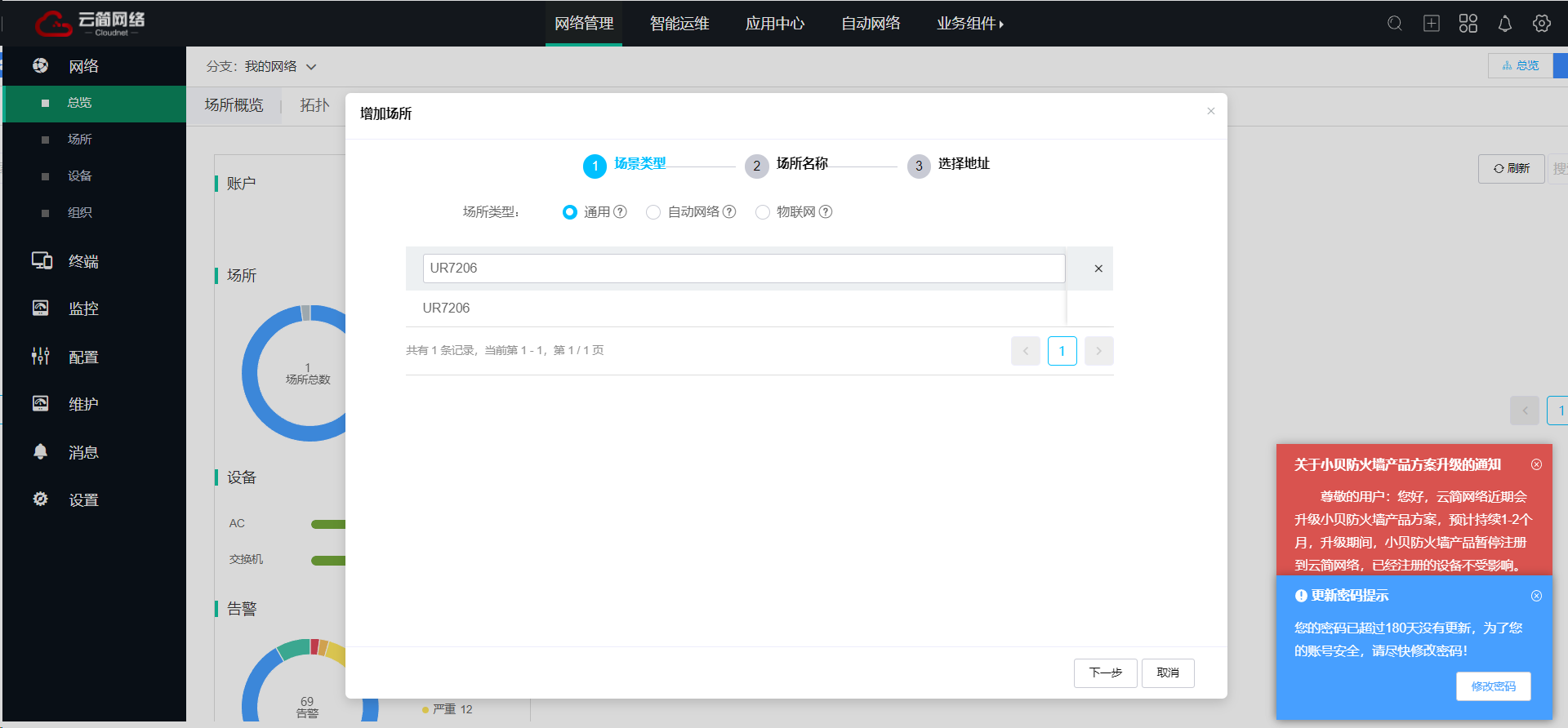Click step 3 选择地址 in wizard
This screenshot has width=1568, height=728.
point(948,165)
